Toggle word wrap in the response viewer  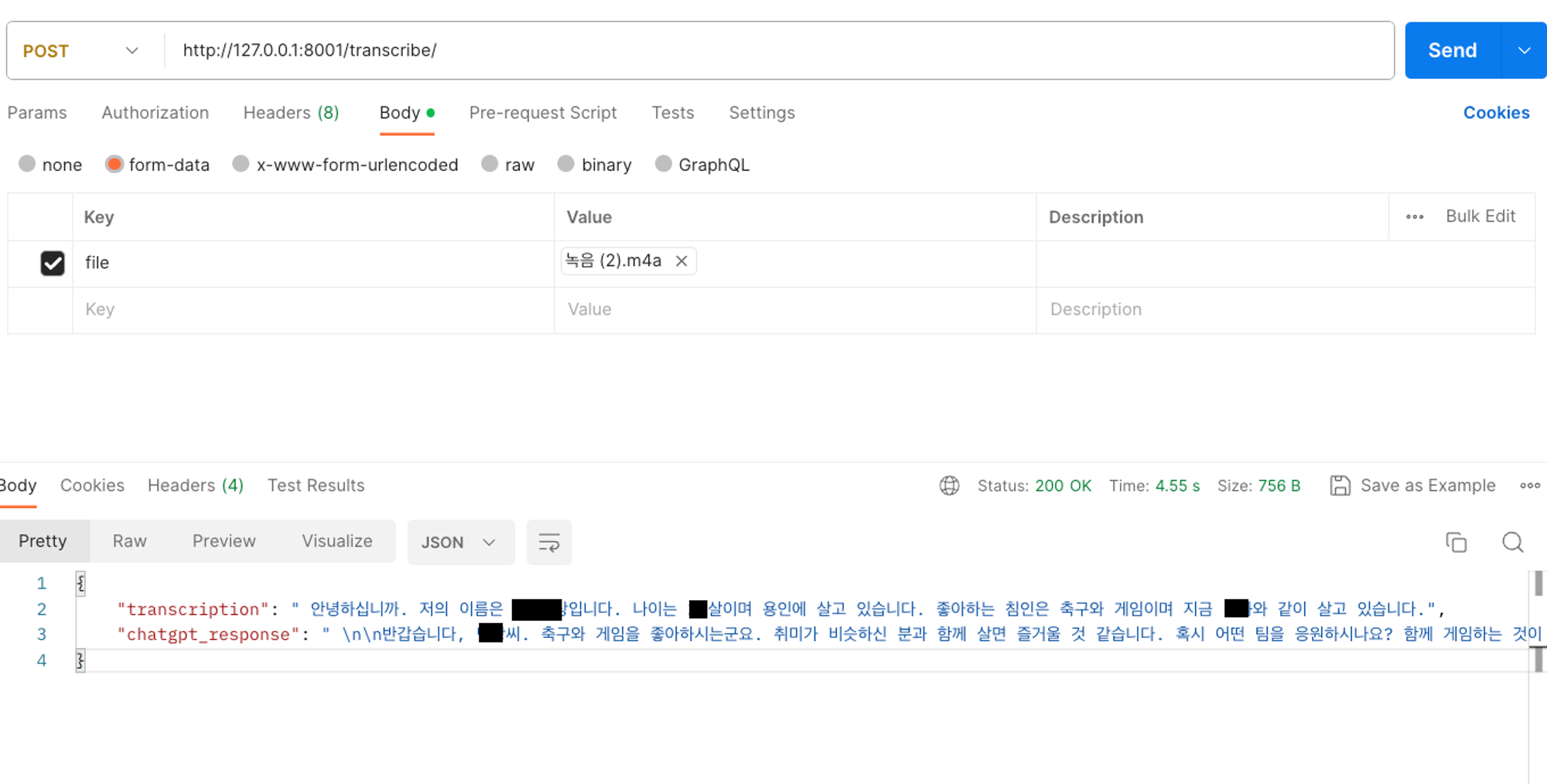pos(549,542)
